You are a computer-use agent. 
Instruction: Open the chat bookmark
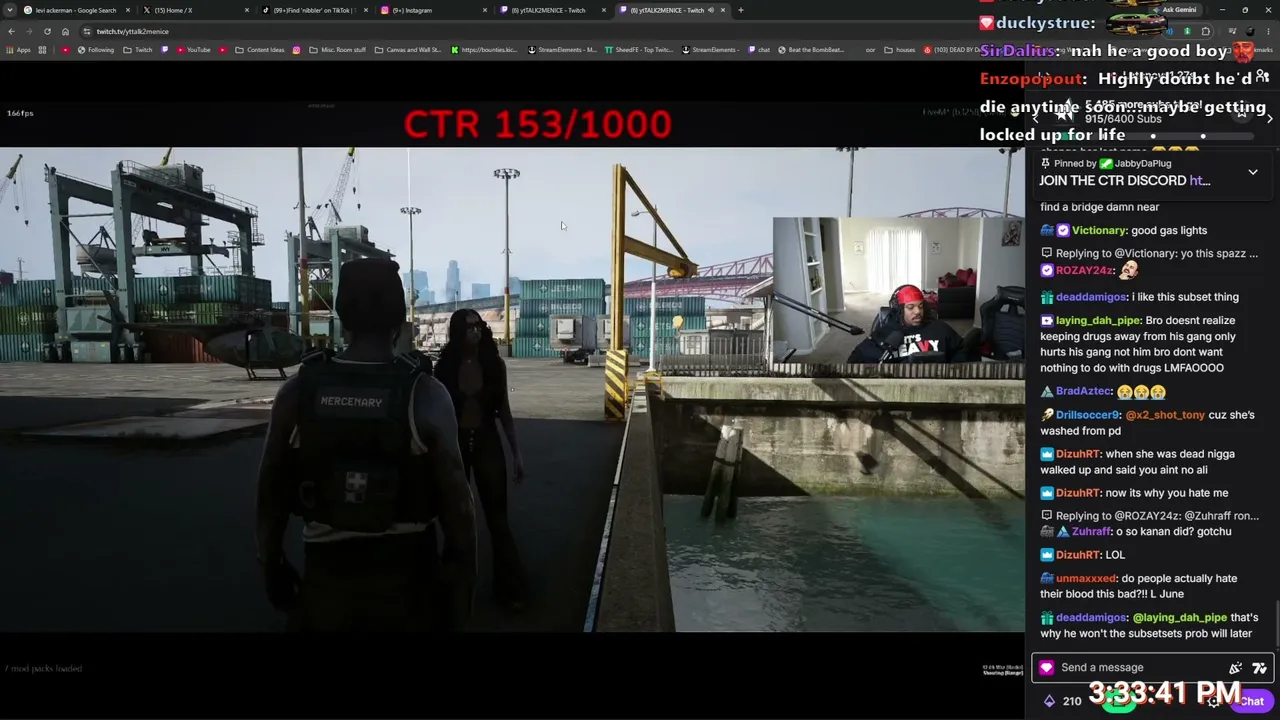click(759, 50)
